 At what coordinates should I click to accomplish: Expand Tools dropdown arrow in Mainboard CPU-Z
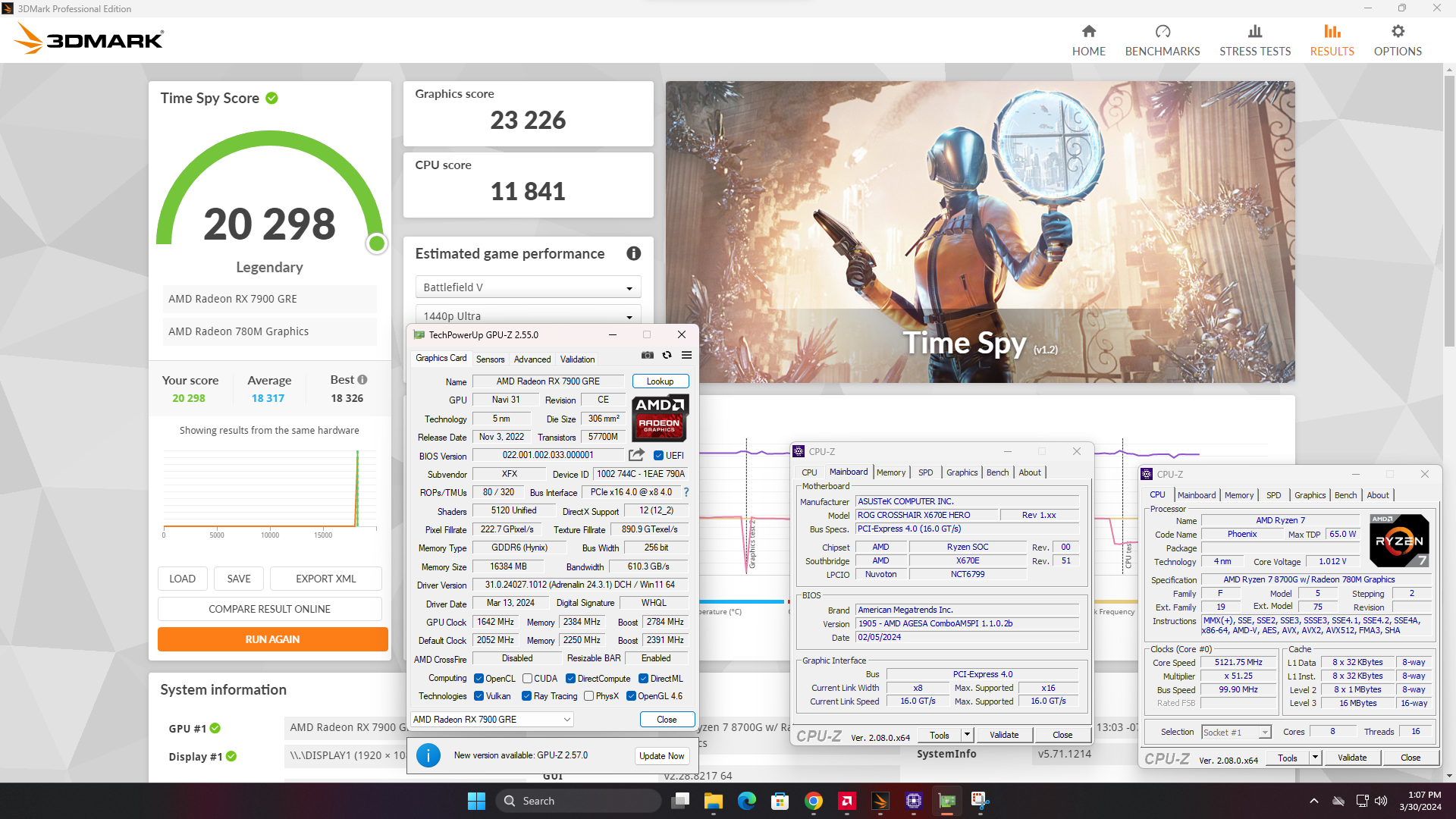pyautogui.click(x=967, y=735)
